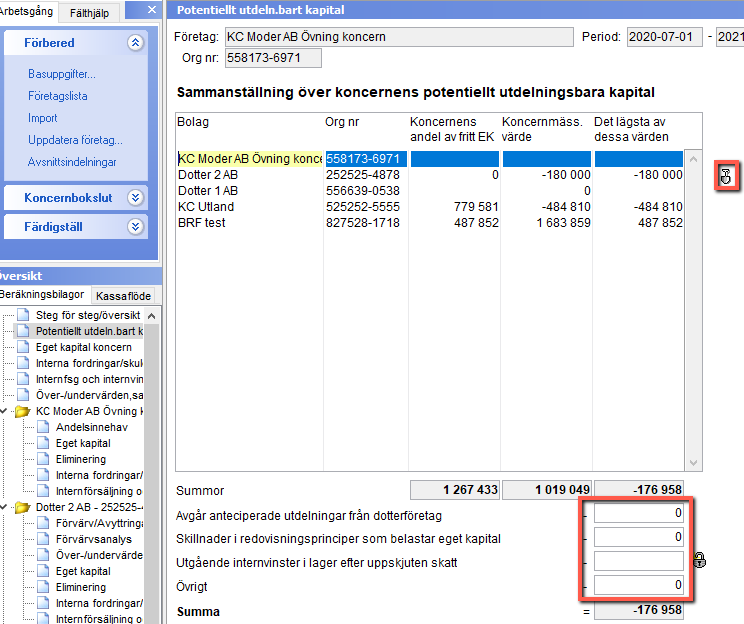Click the Företag name field
The image size is (744, 624).
(399, 37)
